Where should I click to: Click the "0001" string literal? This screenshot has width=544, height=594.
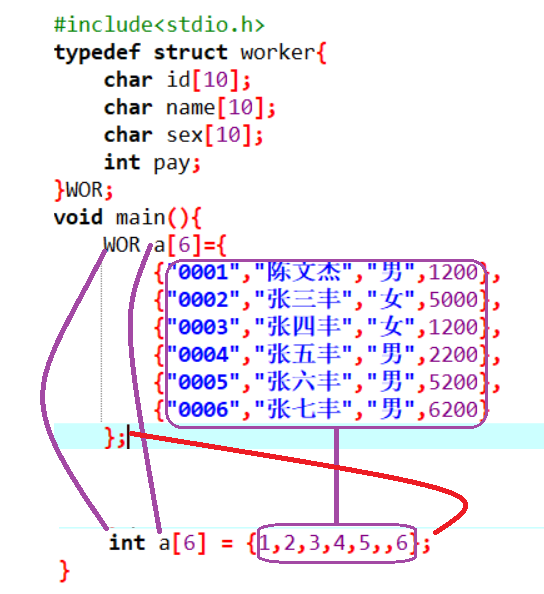[x=203, y=272]
